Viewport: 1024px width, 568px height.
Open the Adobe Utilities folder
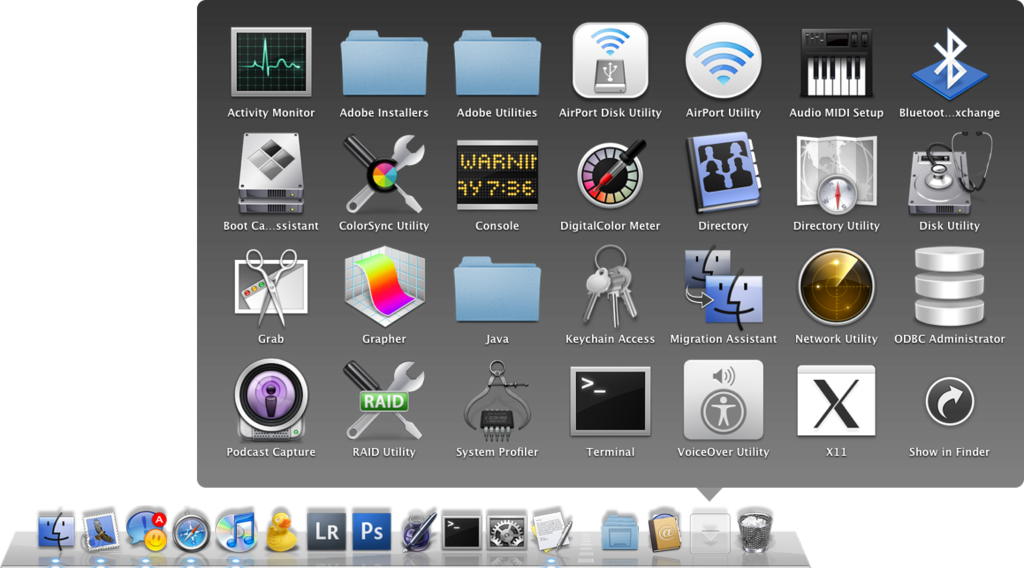click(497, 63)
